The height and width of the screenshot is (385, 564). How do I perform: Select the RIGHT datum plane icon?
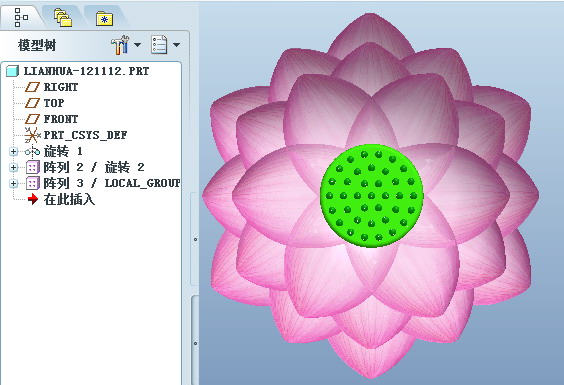tap(32, 87)
